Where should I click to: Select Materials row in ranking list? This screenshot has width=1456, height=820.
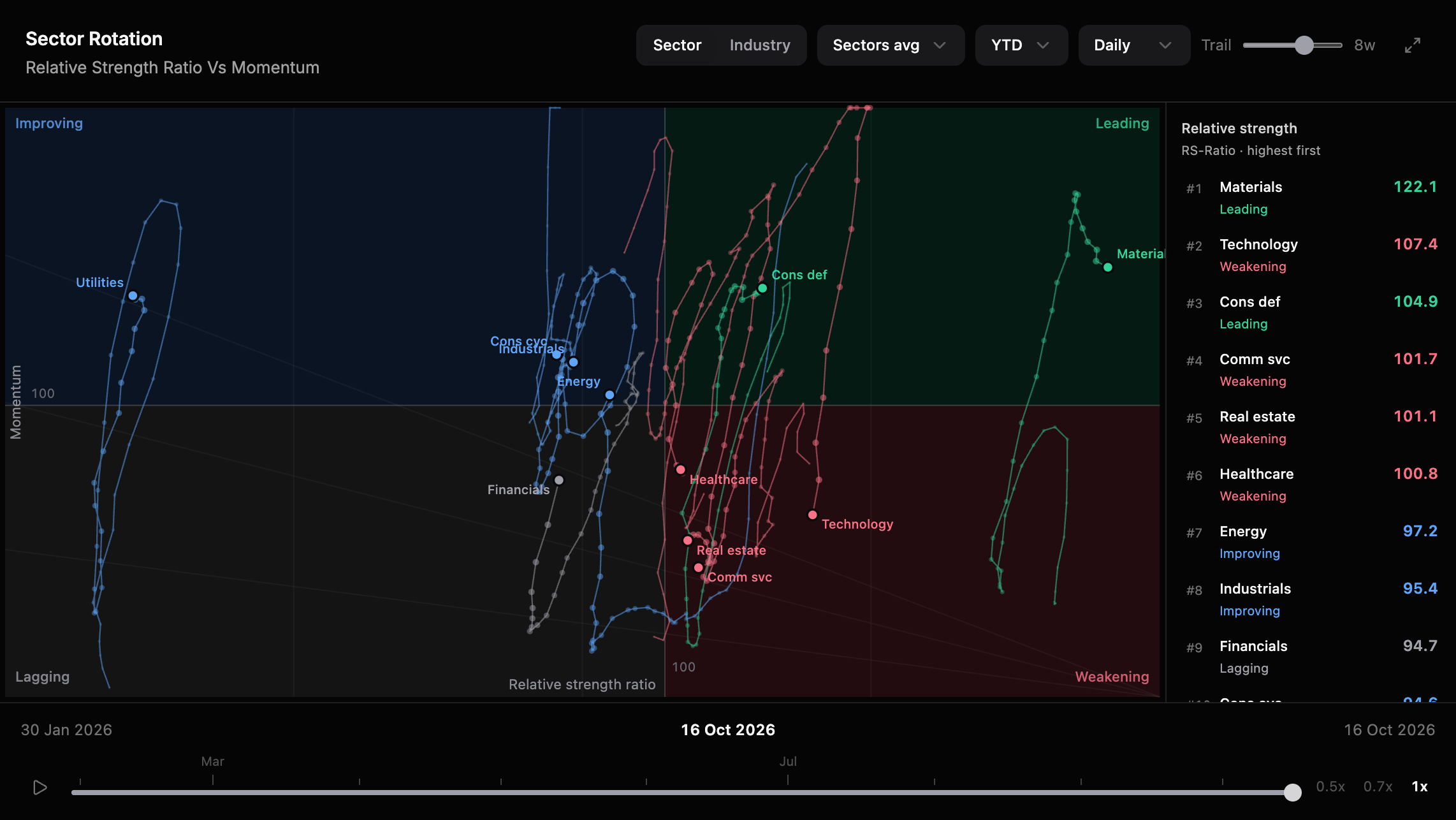1311,198
